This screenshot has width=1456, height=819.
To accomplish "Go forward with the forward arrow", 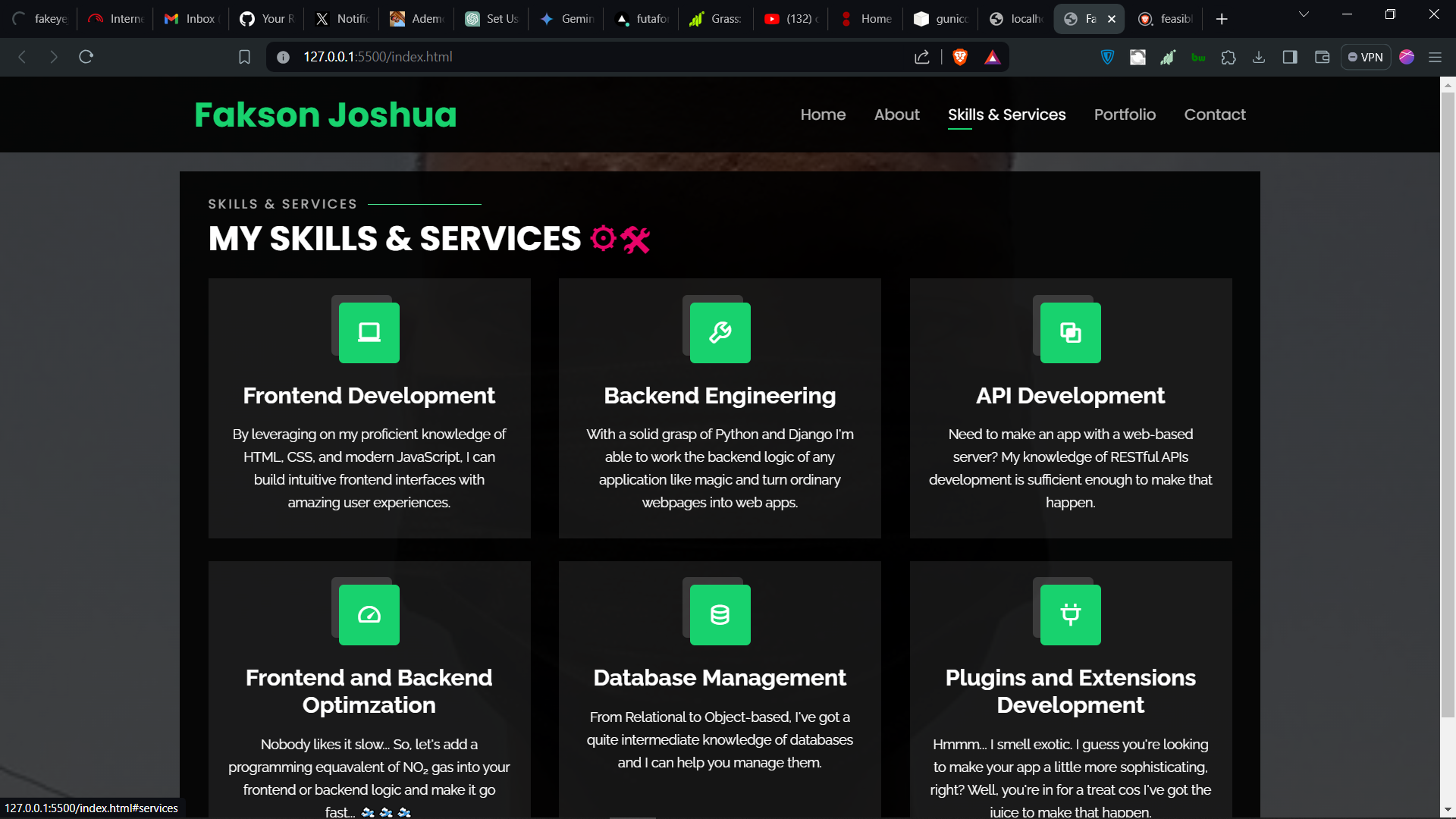I will (x=53, y=57).
